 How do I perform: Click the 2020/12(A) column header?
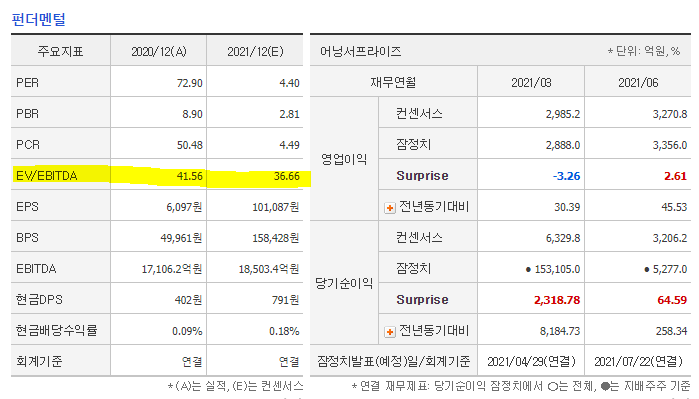click(159, 52)
